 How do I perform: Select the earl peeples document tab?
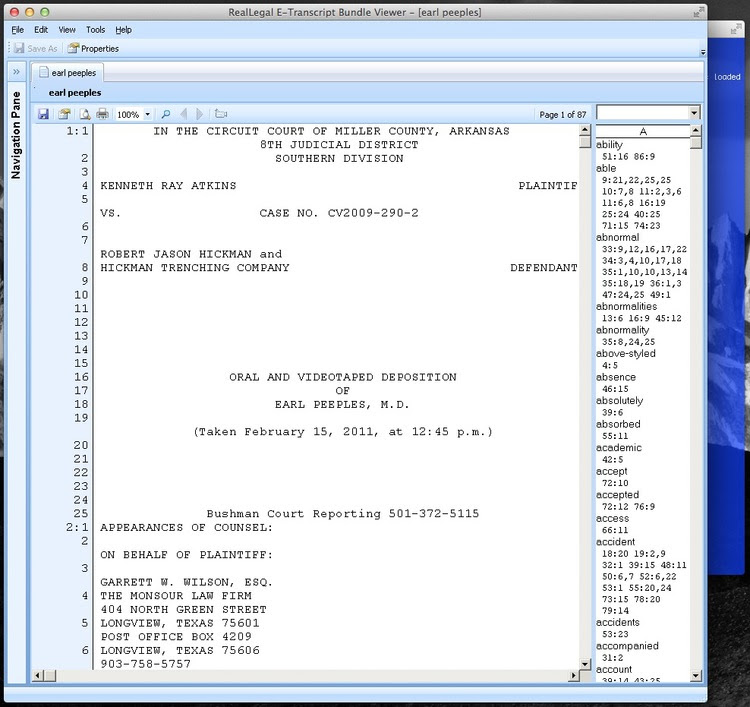click(68, 73)
